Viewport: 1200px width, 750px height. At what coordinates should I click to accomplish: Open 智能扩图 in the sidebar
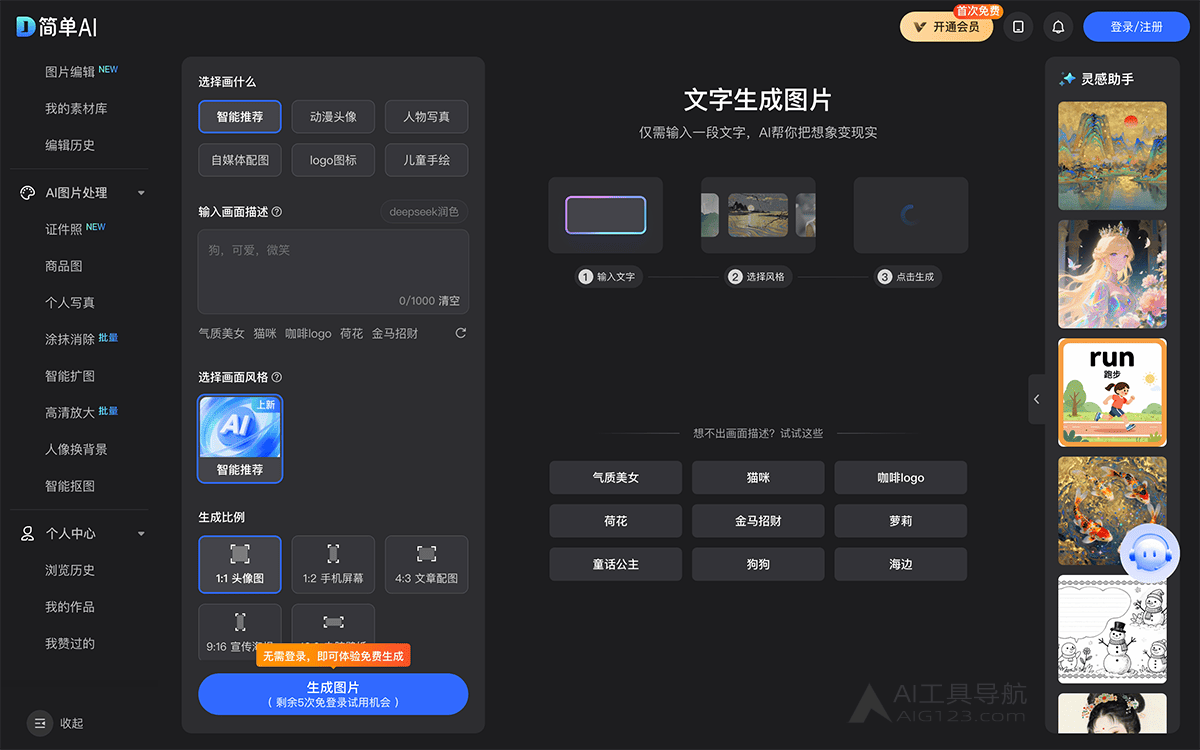[x=70, y=376]
